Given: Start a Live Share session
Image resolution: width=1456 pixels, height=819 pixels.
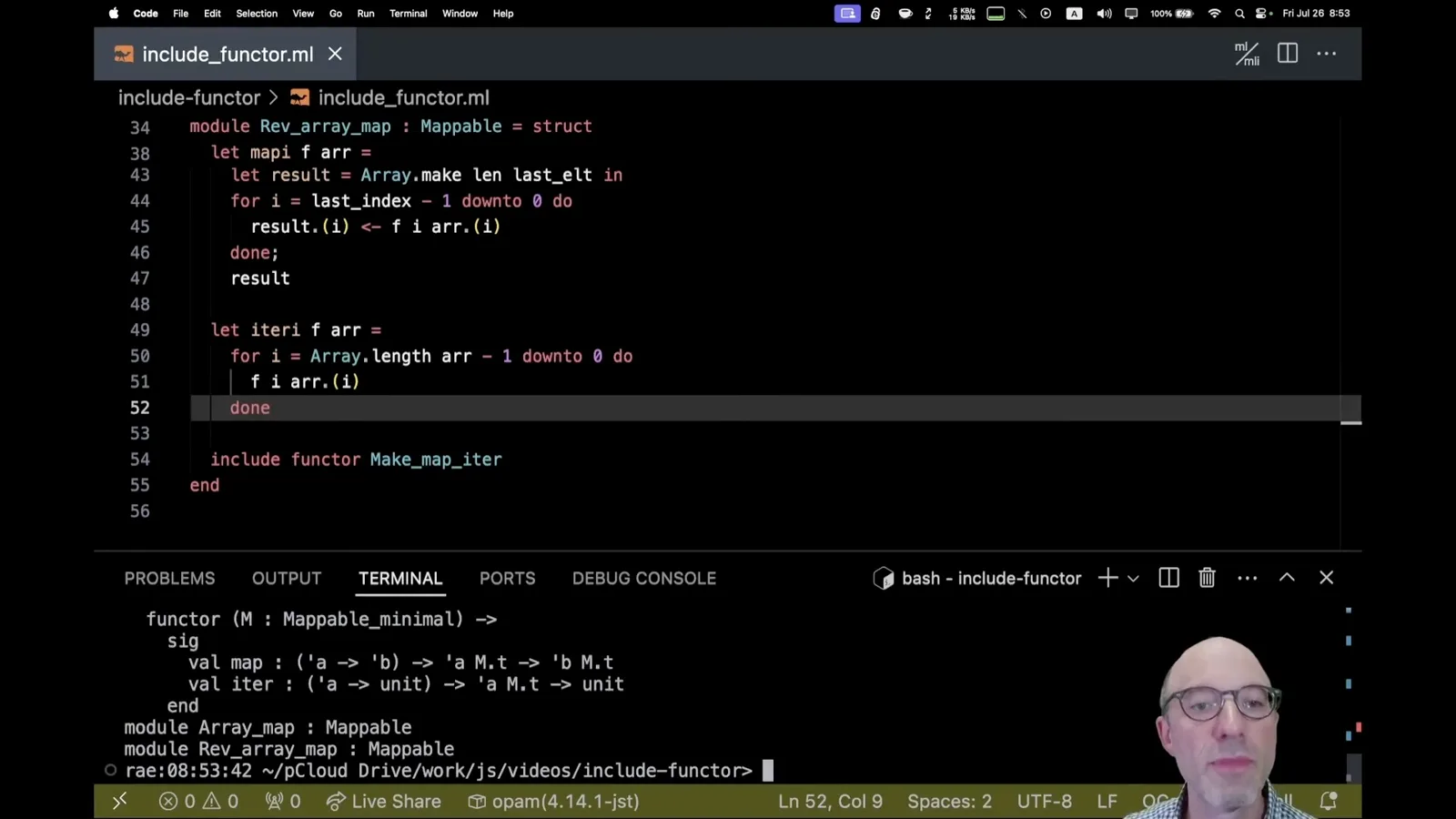Looking at the screenshot, I should coord(384,801).
